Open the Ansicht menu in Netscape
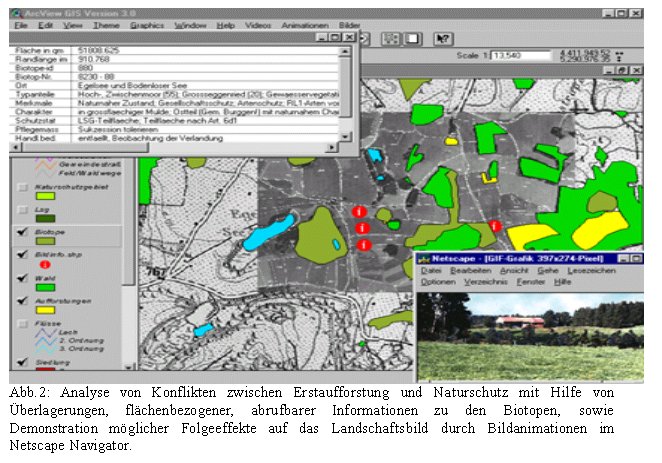Screen dimensions: 662x463 (x=514, y=271)
